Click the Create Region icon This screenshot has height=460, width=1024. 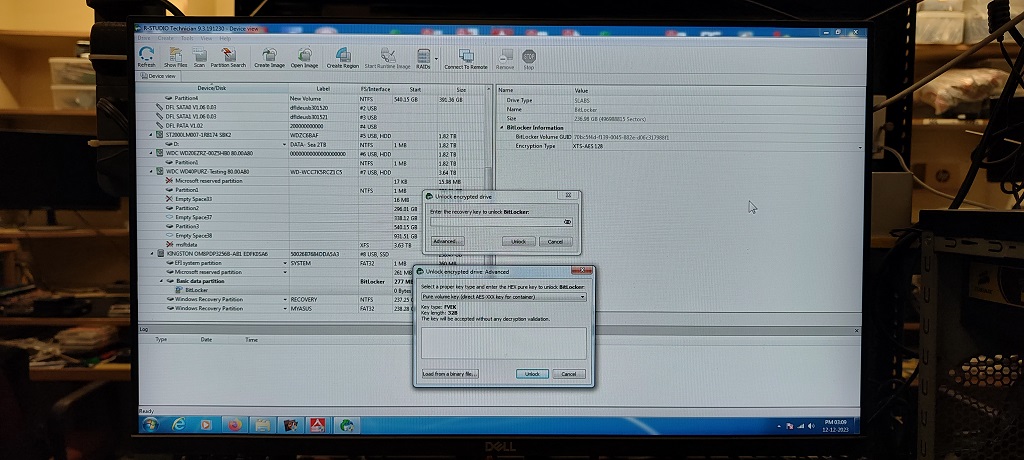pos(343,58)
